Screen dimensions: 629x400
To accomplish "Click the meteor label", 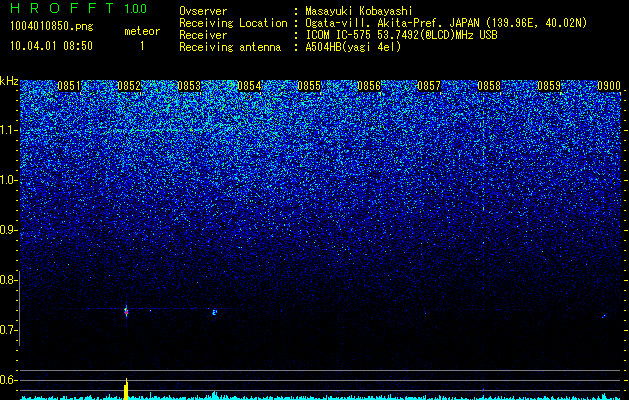I will [142, 31].
